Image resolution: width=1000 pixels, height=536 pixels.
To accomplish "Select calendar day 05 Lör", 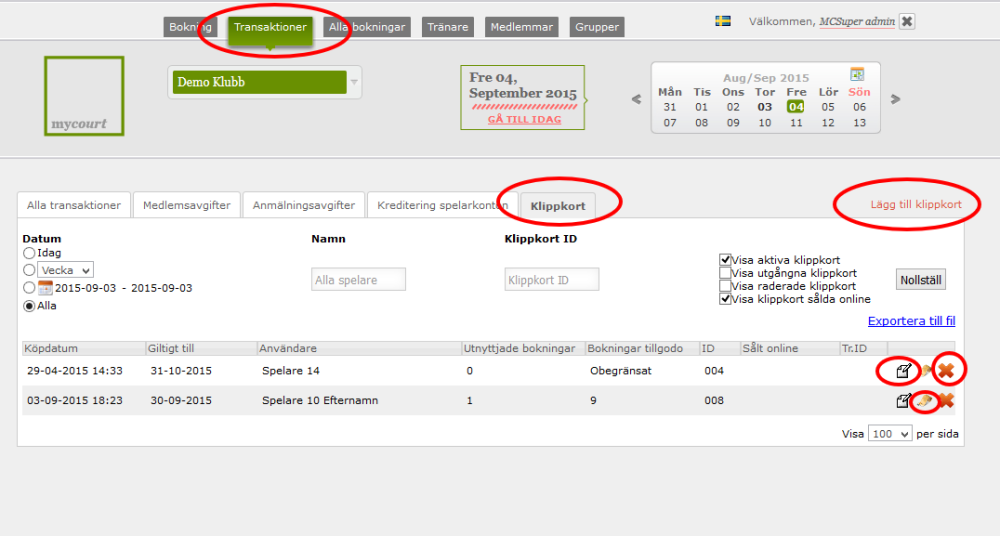I will (828, 107).
